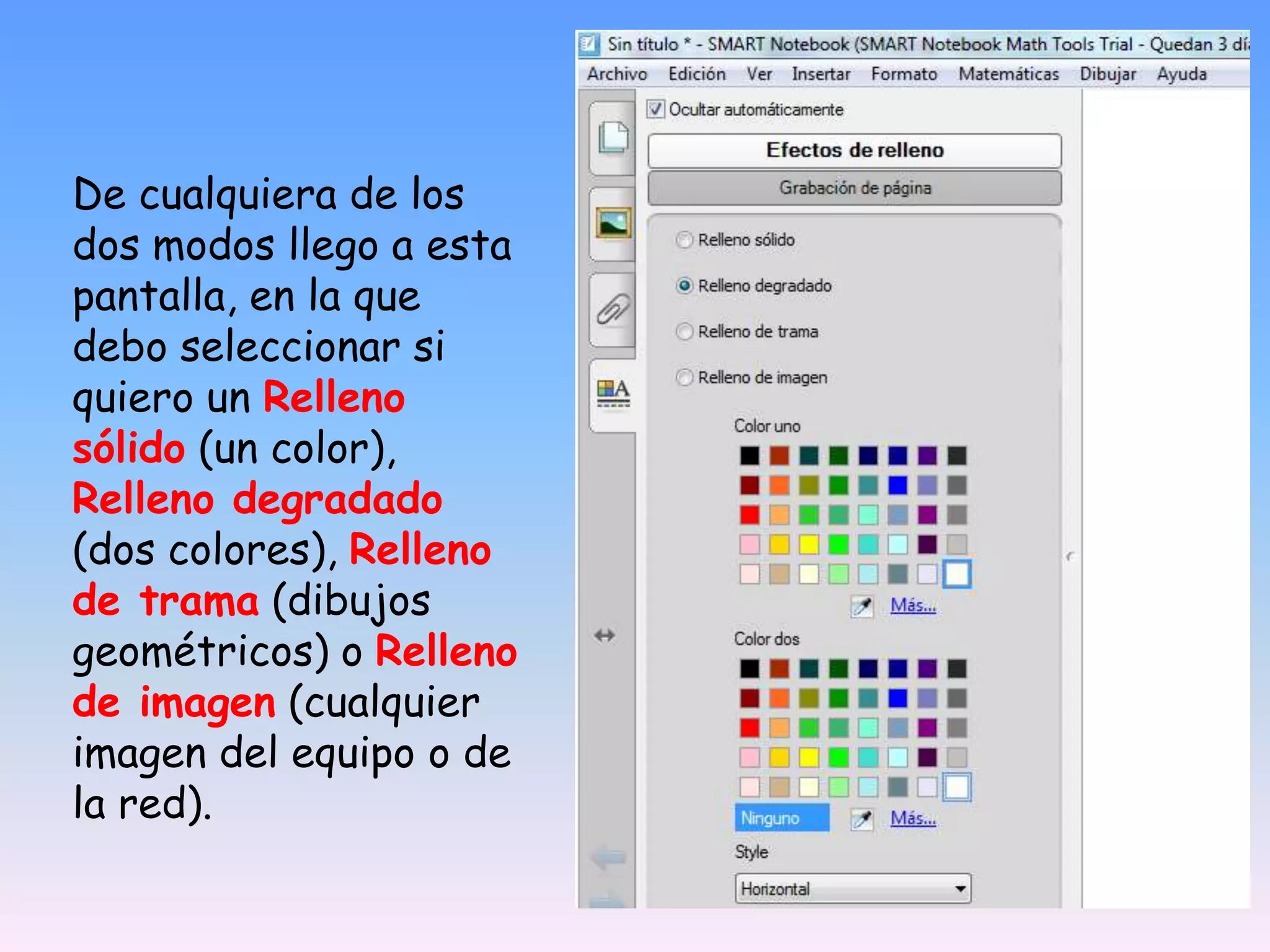Open the Edición menu

(x=697, y=74)
